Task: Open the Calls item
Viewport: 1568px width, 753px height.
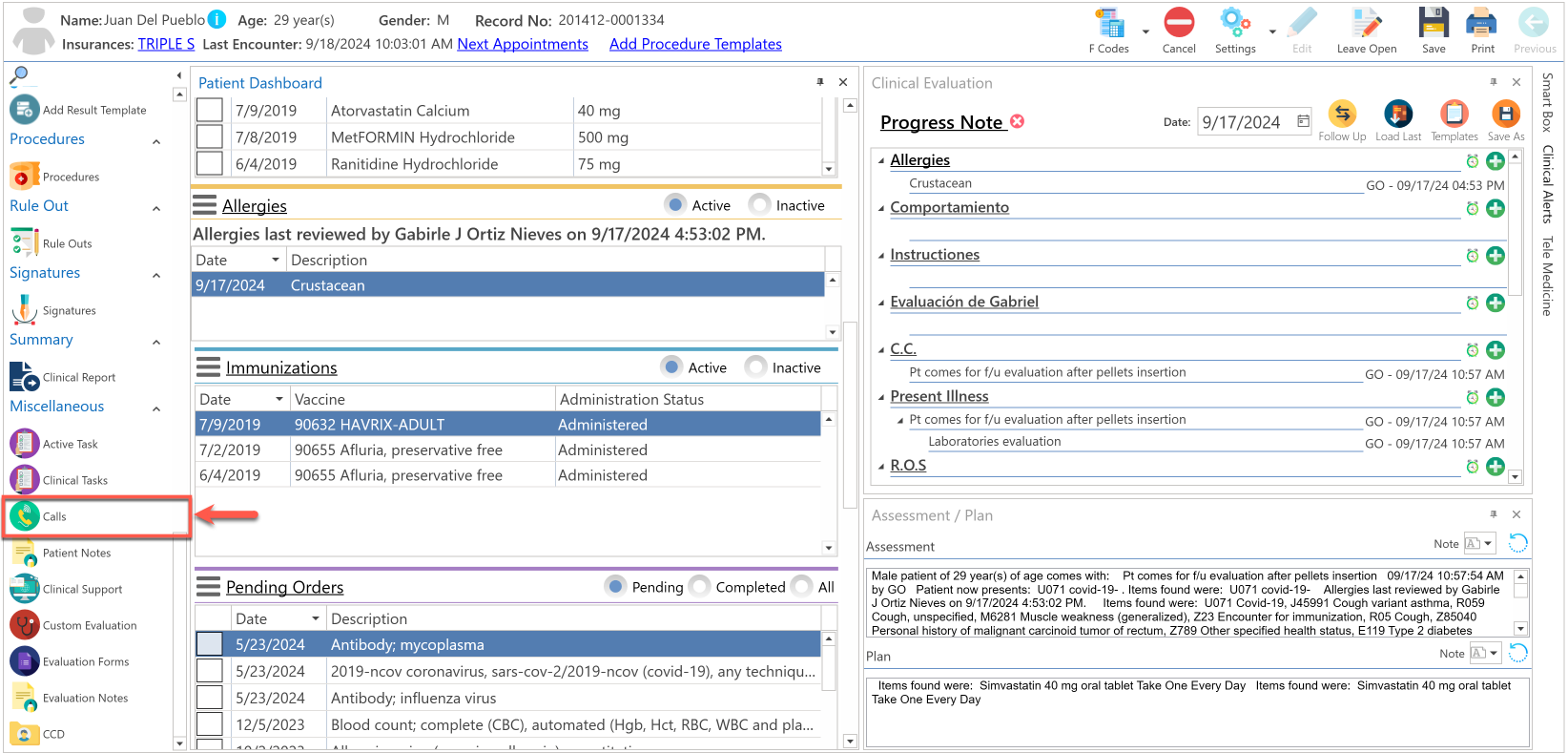Action: (x=38, y=516)
